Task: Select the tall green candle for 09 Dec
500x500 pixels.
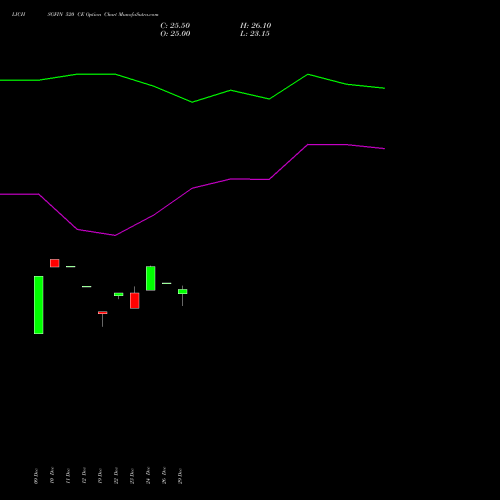Action: 39,305
